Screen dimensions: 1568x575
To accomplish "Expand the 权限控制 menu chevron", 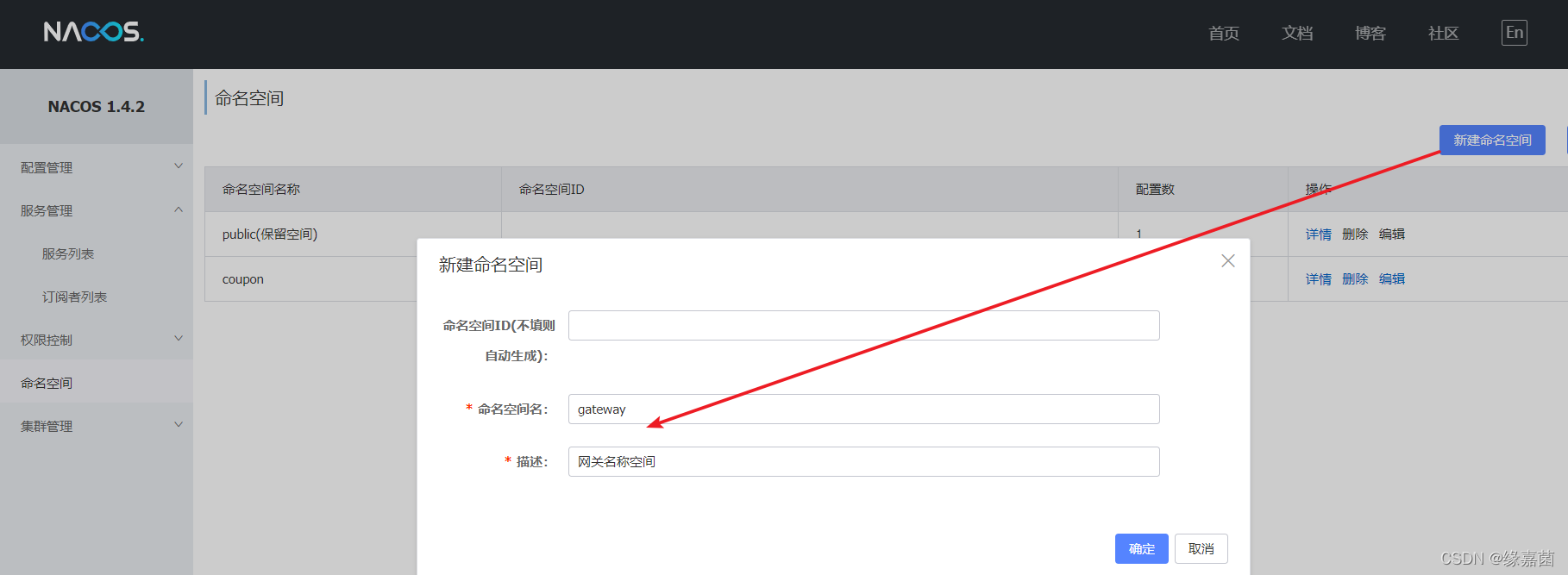I will (179, 339).
